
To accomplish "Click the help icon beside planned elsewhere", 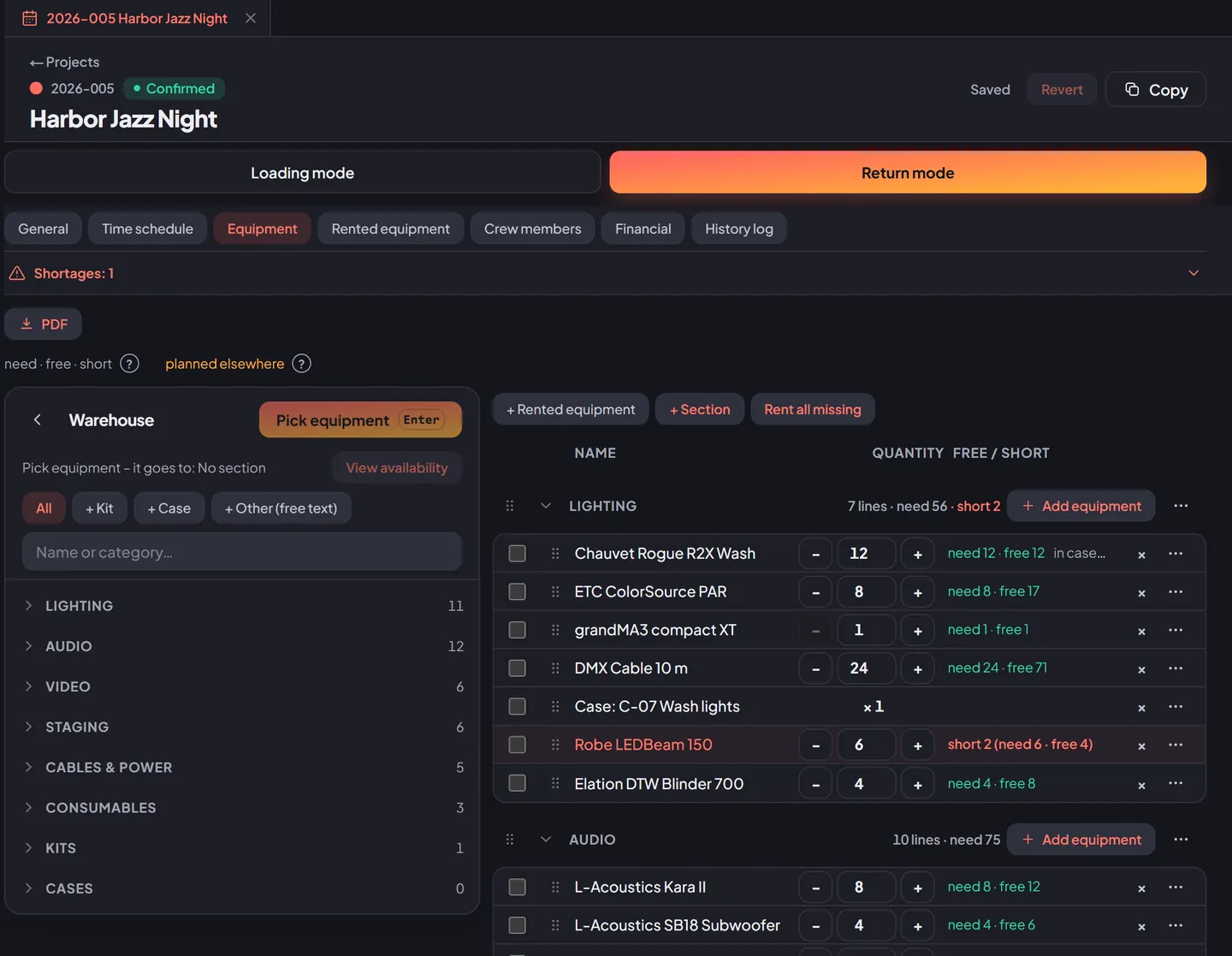I will (x=301, y=364).
